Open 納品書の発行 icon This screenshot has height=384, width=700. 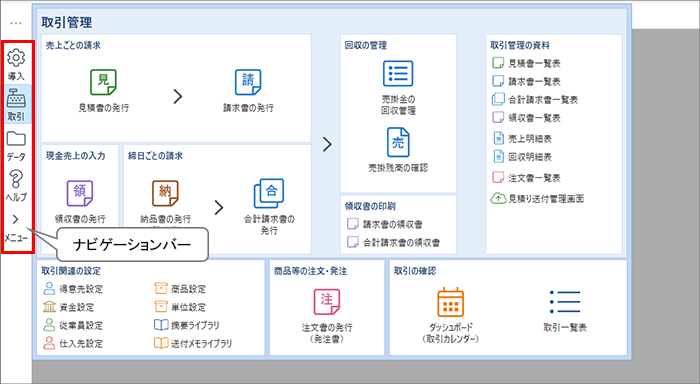165,193
